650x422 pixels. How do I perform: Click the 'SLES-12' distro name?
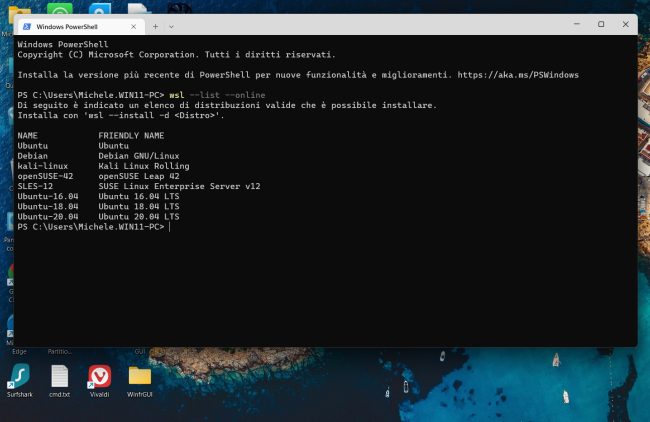coord(35,187)
